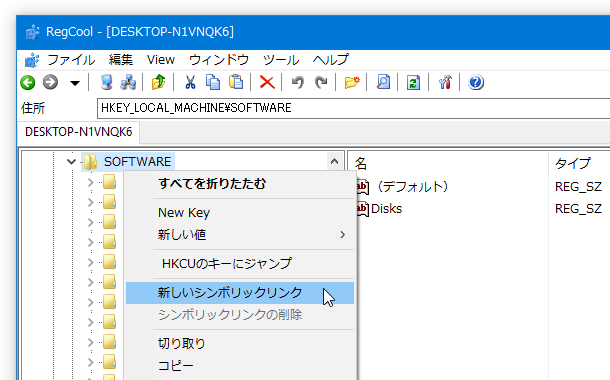Select the DESKTOP-N1VNQK6 tab
610x380 pixels.
click(79, 132)
